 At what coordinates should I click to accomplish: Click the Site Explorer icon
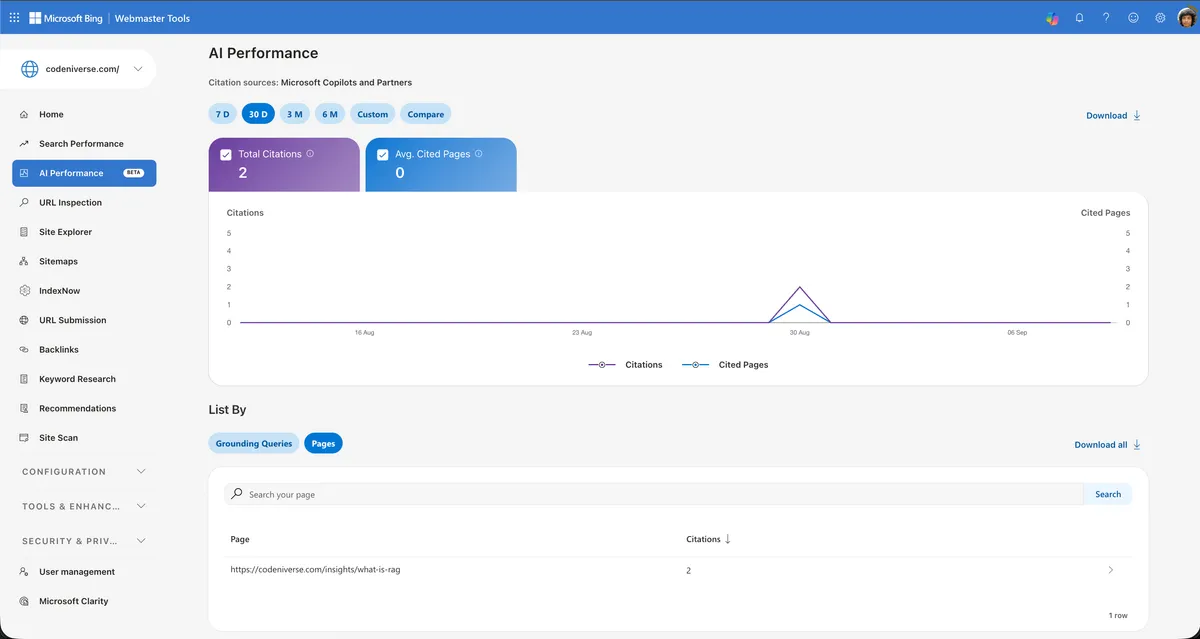pyautogui.click(x=24, y=232)
